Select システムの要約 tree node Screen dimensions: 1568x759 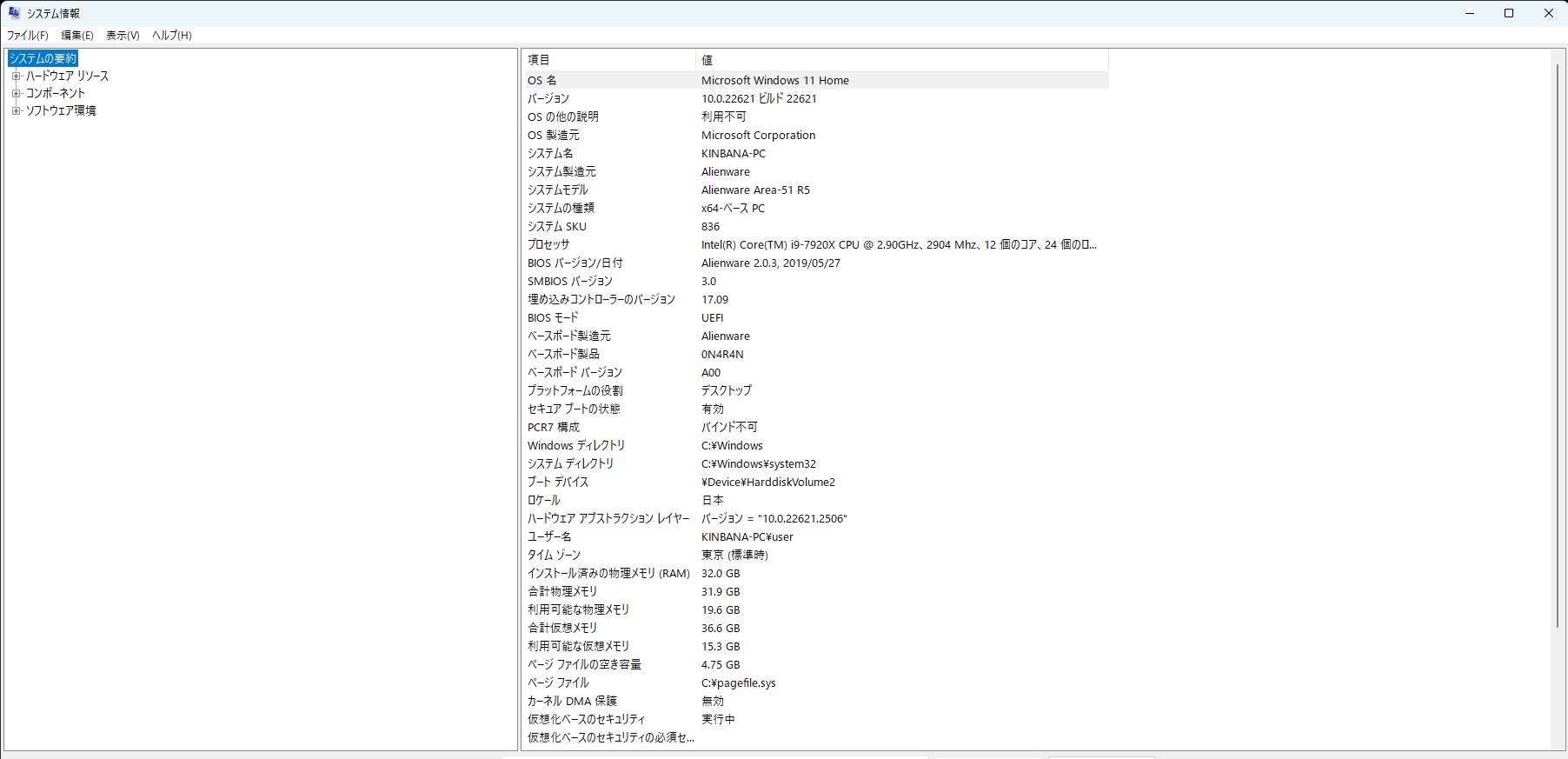point(43,58)
